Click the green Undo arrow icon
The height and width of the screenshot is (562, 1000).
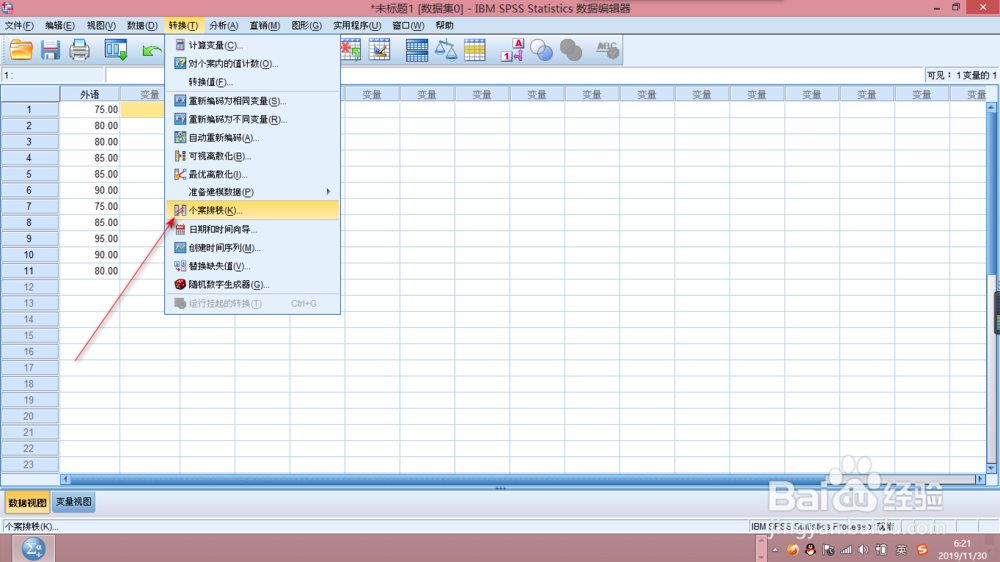click(151, 50)
